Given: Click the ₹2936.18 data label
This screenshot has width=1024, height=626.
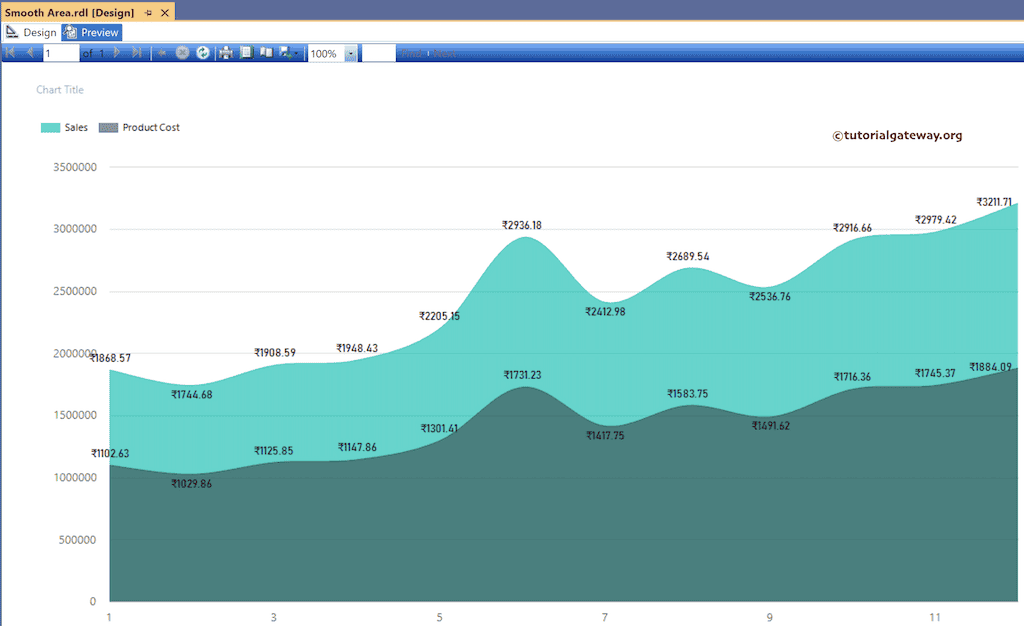Looking at the screenshot, I should (522, 225).
